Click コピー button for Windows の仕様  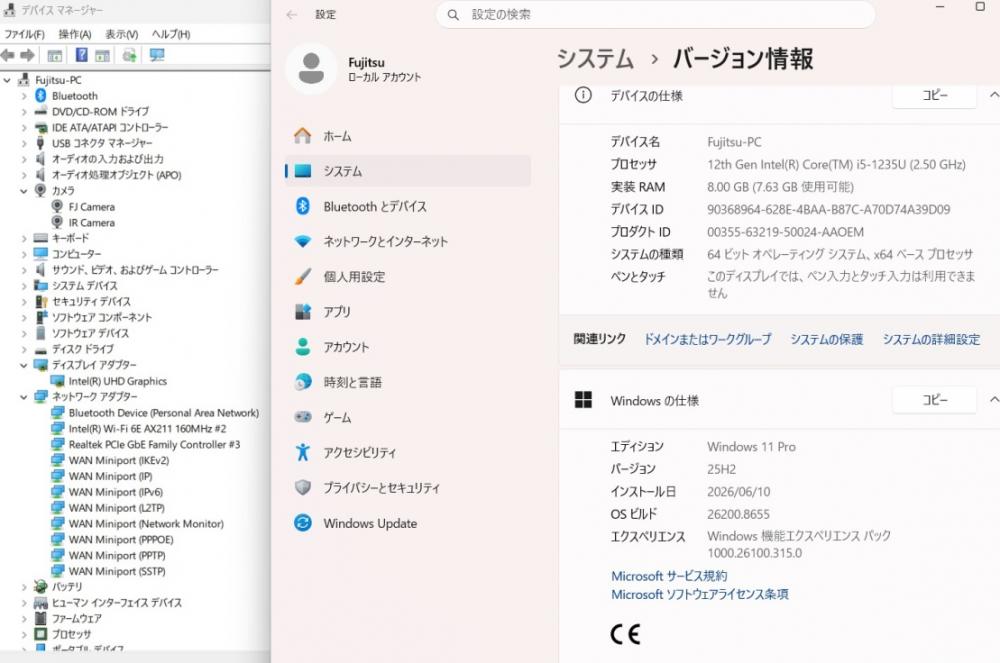(x=934, y=400)
